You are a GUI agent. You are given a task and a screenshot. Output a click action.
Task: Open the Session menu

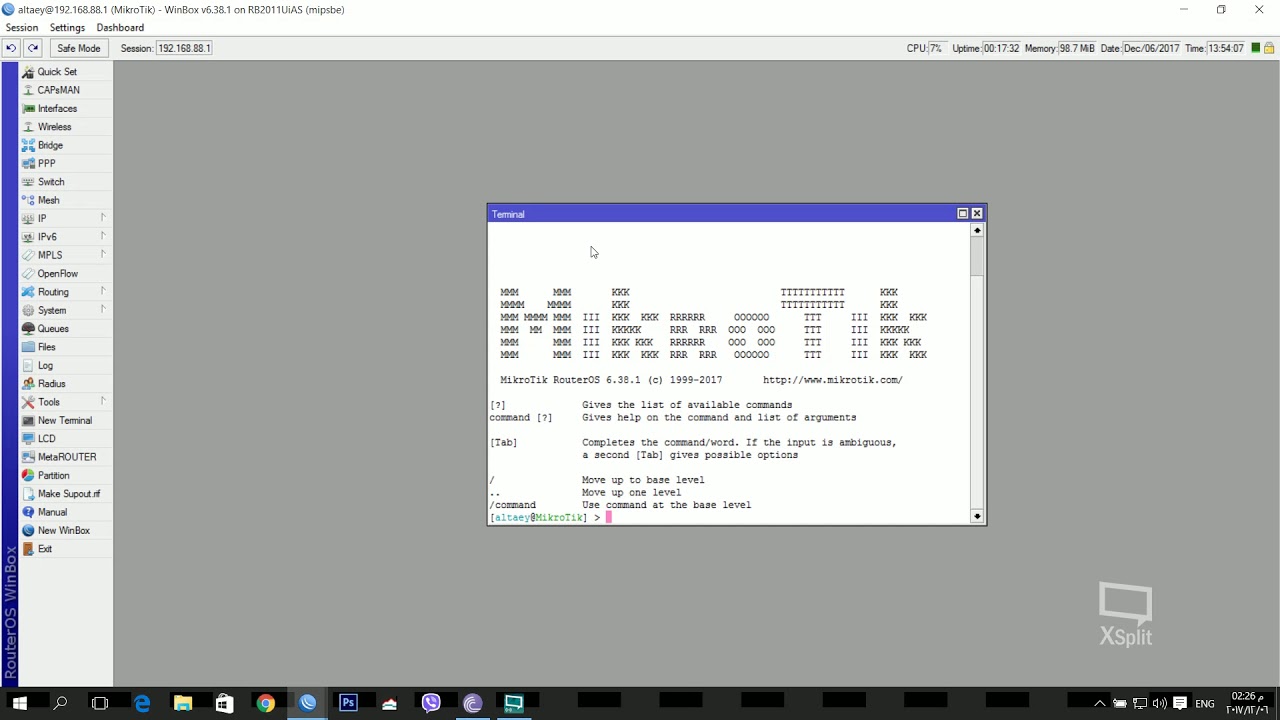(x=22, y=28)
